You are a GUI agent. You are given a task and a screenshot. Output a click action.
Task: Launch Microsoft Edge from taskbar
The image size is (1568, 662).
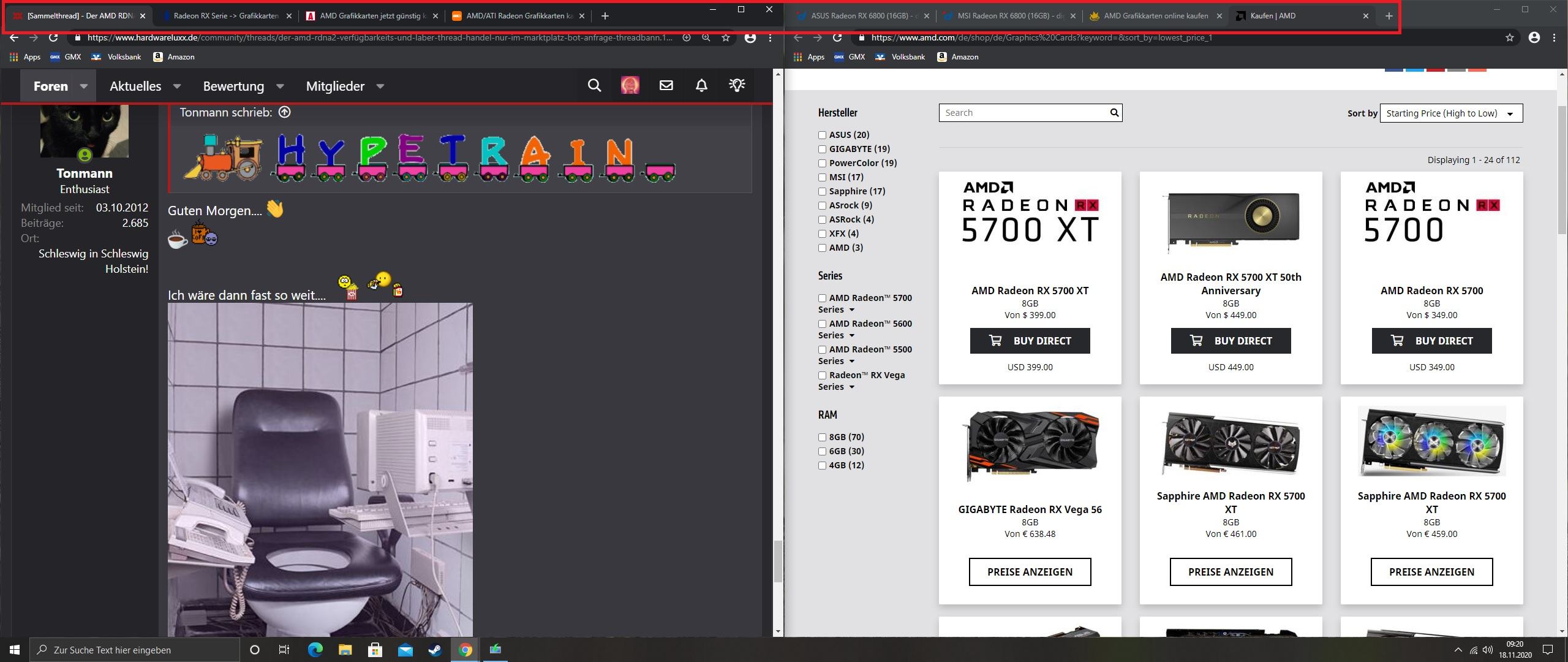(315, 650)
